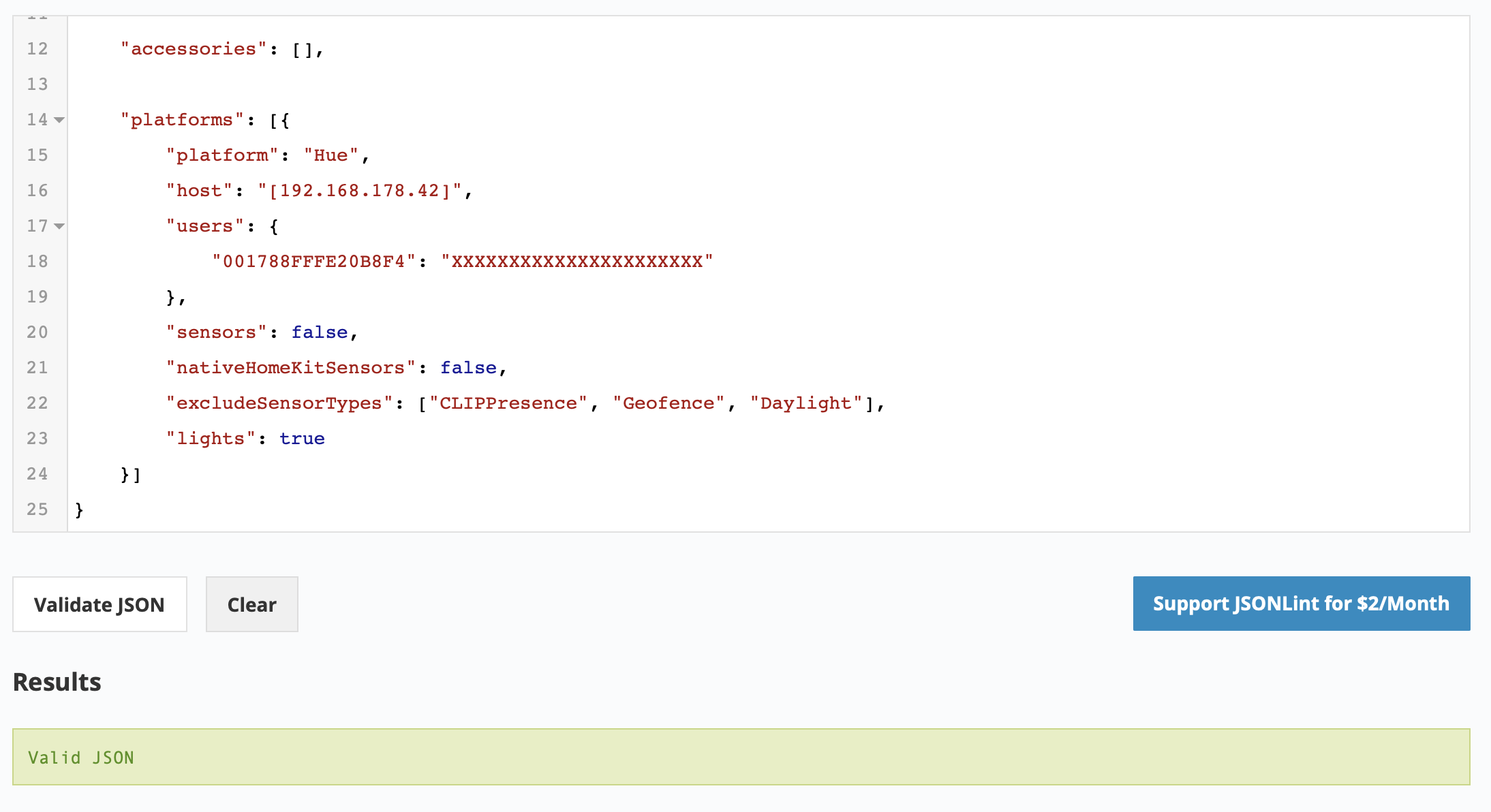Viewport: 1491px width, 812px height.
Task: Click the Results heading
Action: coord(57,682)
